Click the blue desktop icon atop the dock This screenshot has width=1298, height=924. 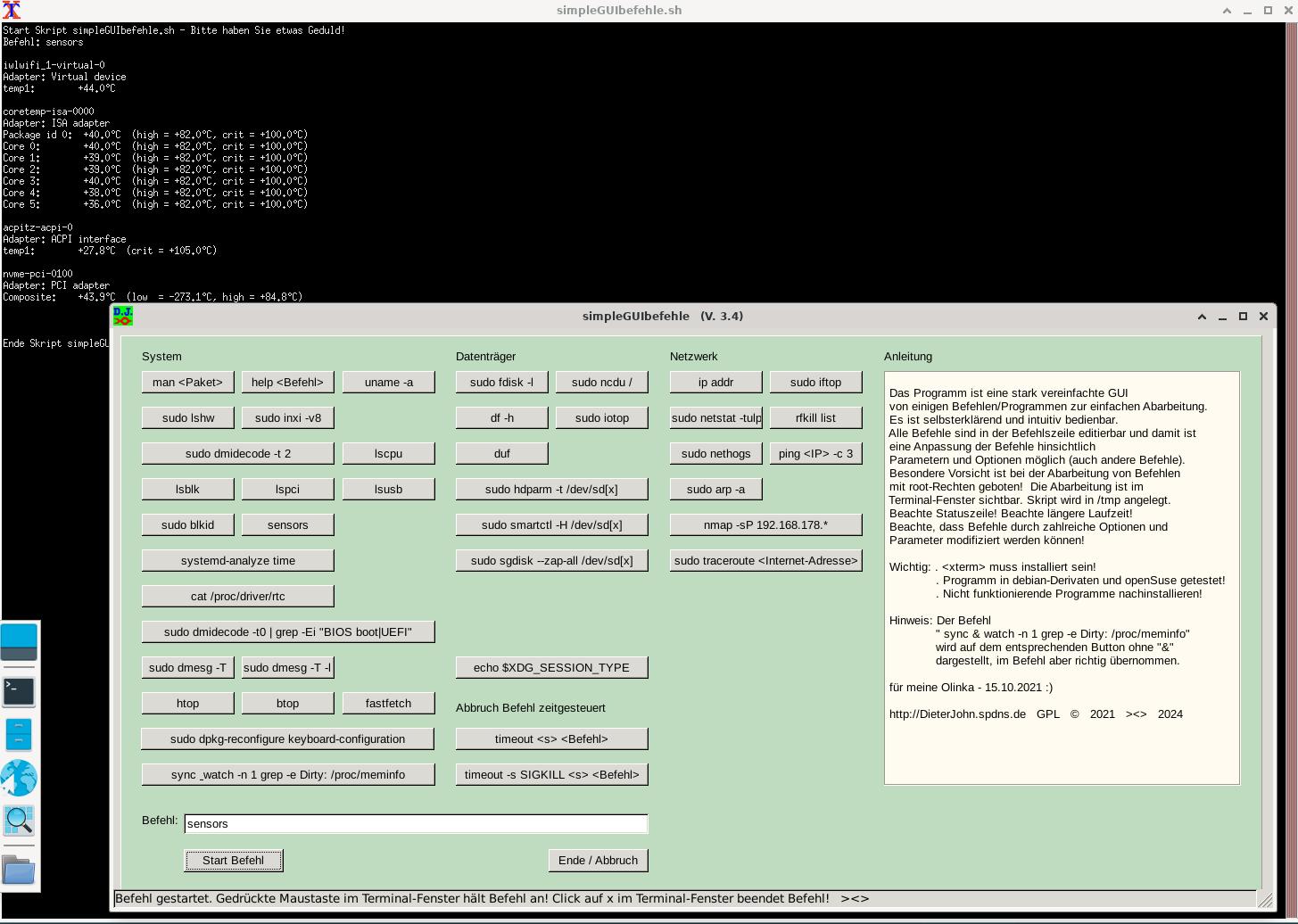click(x=19, y=642)
